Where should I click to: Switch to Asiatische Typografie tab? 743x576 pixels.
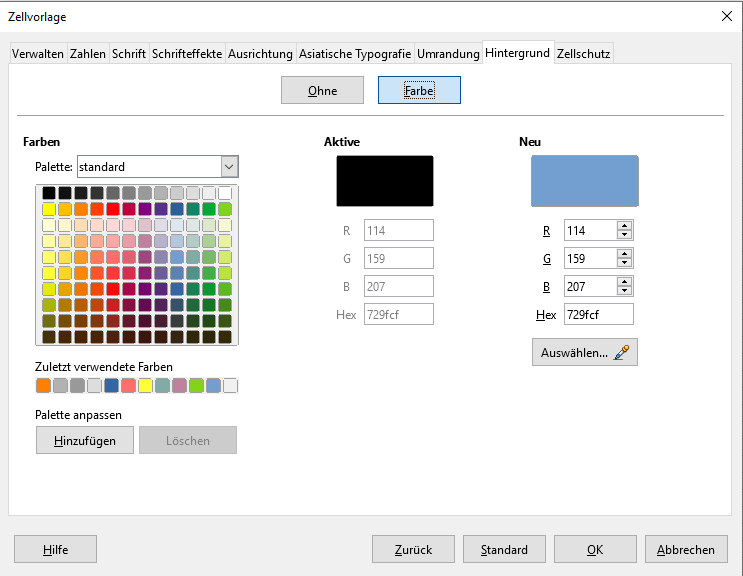tap(355, 54)
